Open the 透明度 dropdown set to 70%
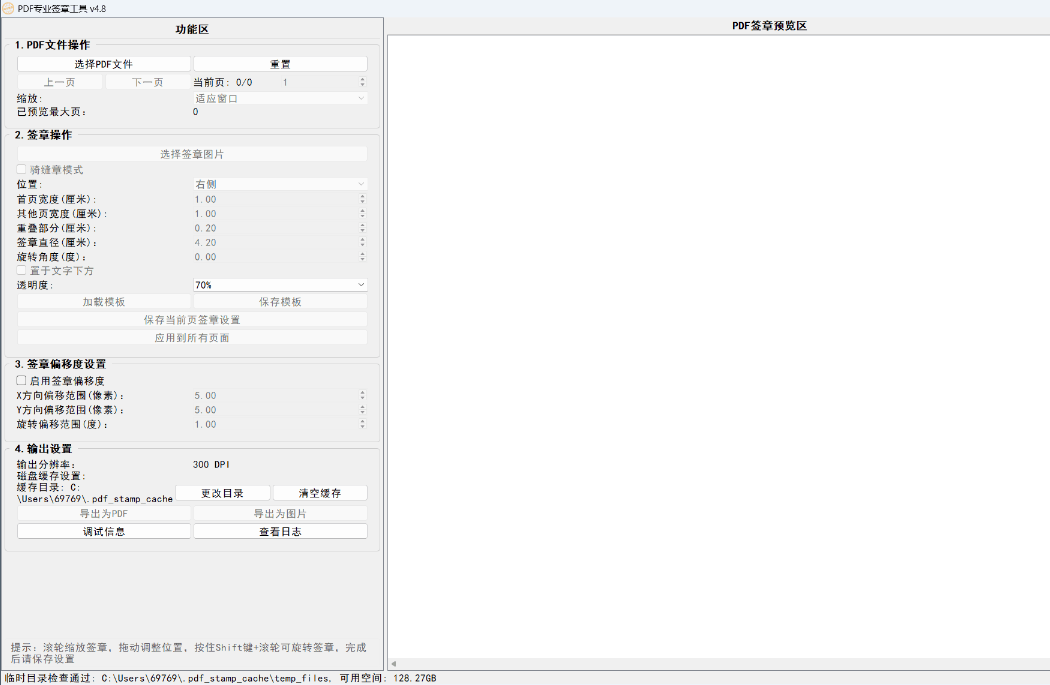The image size is (1050, 685). coord(280,285)
